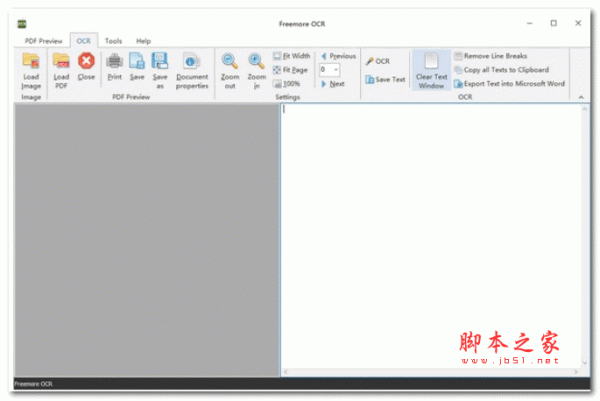
Task: Open the Help tab
Action: click(143, 41)
